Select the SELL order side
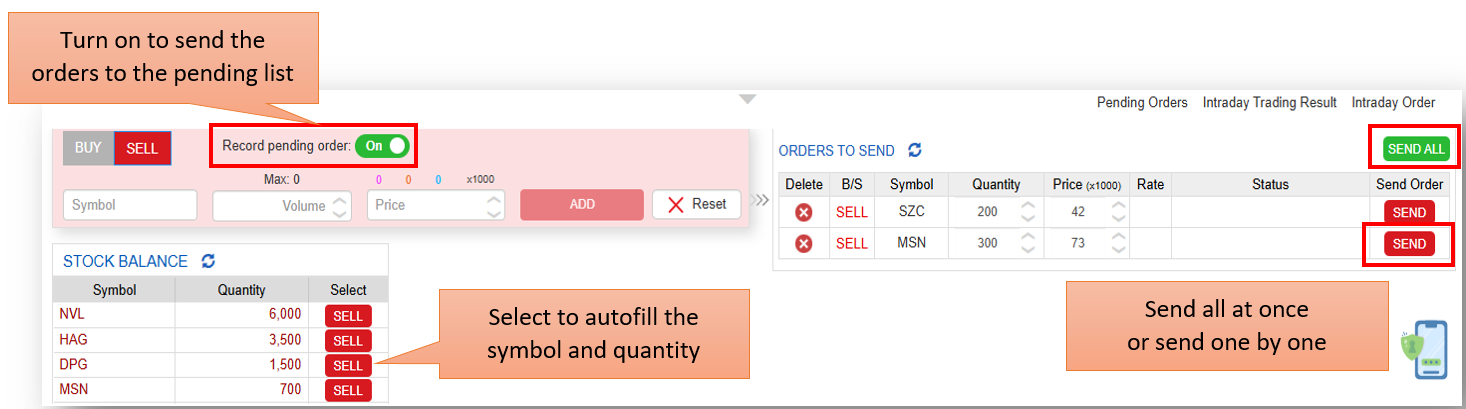This screenshot has height=409, width=1466. point(142,148)
